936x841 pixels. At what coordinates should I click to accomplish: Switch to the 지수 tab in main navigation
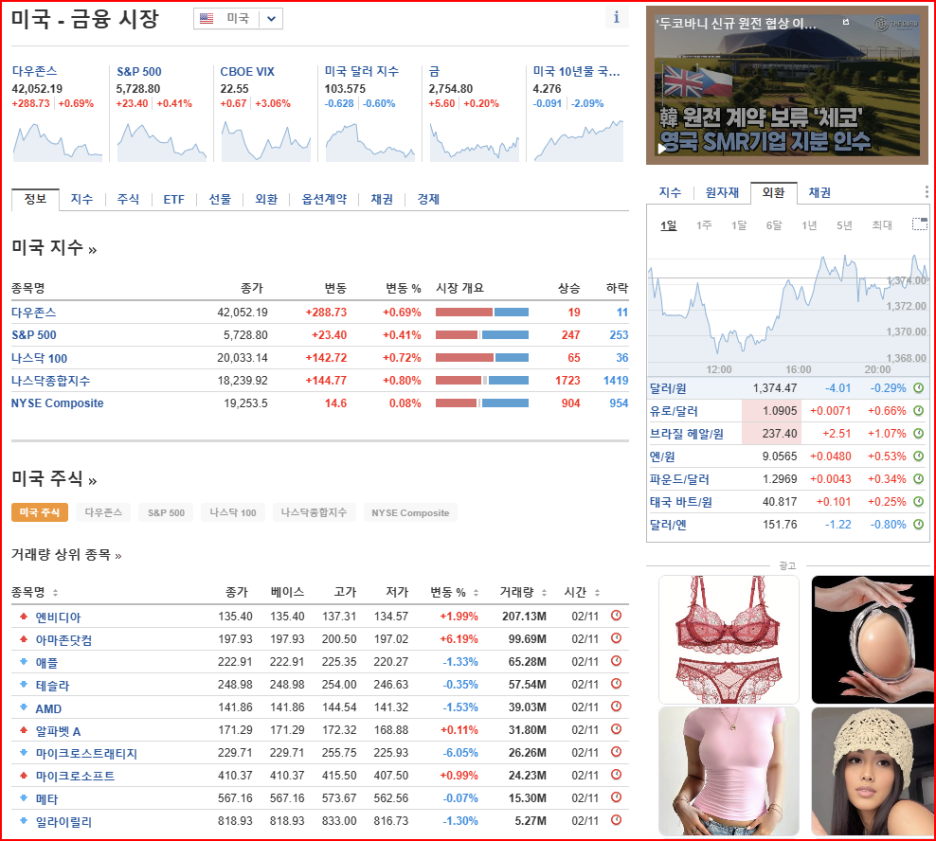(82, 199)
